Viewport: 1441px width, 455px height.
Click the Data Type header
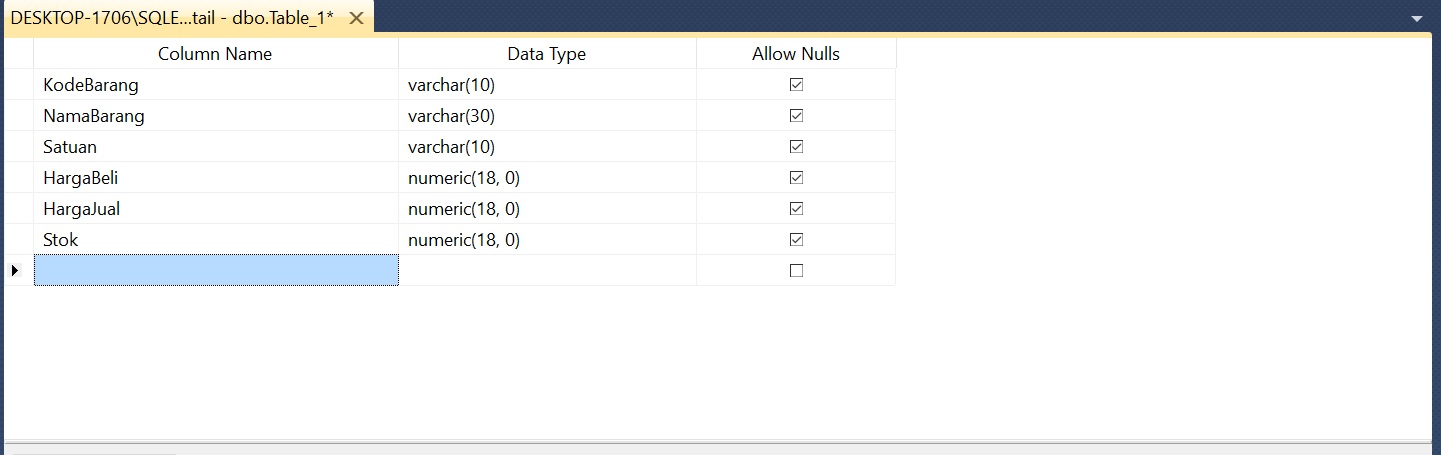tap(547, 54)
